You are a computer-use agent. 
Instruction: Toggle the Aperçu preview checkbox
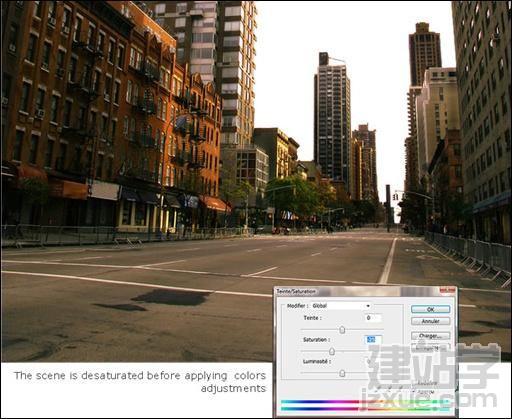tap(413, 391)
